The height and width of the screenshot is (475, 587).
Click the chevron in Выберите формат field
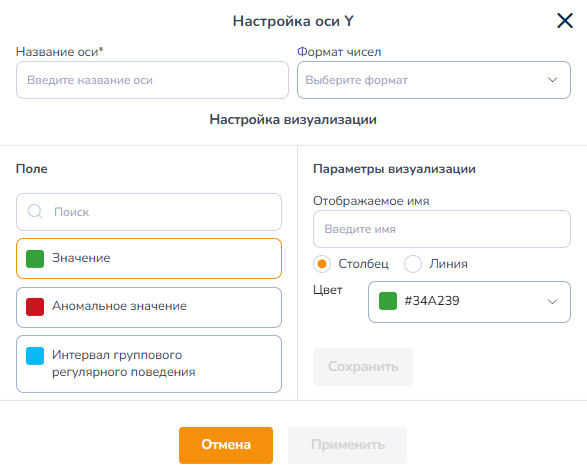tap(552, 80)
